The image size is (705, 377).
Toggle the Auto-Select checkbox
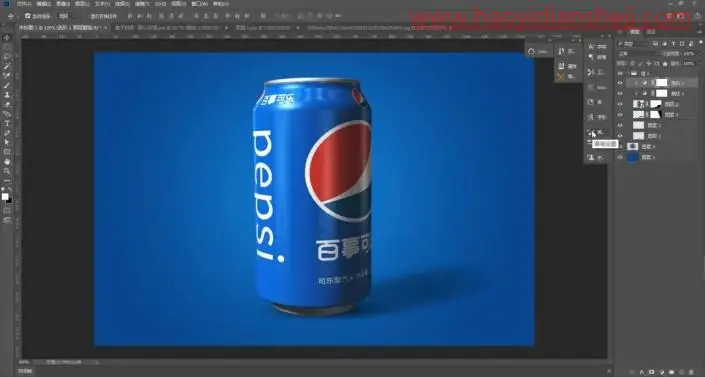pos(27,16)
